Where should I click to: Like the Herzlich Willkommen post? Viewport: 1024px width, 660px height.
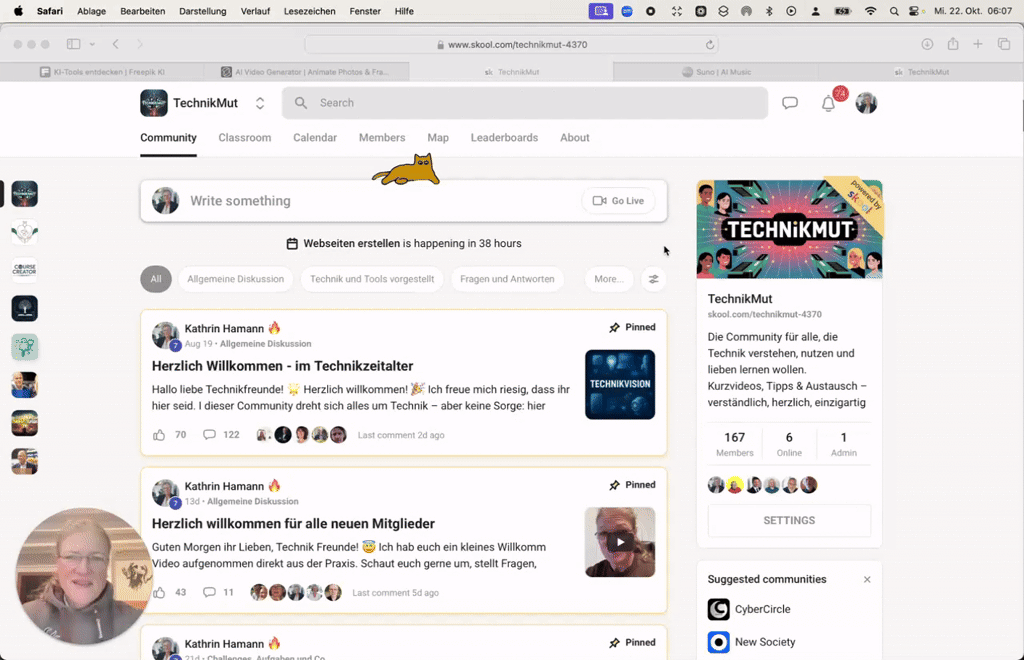tap(158, 434)
